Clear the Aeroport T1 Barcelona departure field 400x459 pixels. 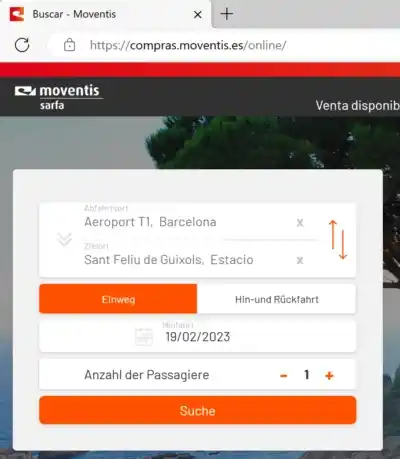[300, 223]
